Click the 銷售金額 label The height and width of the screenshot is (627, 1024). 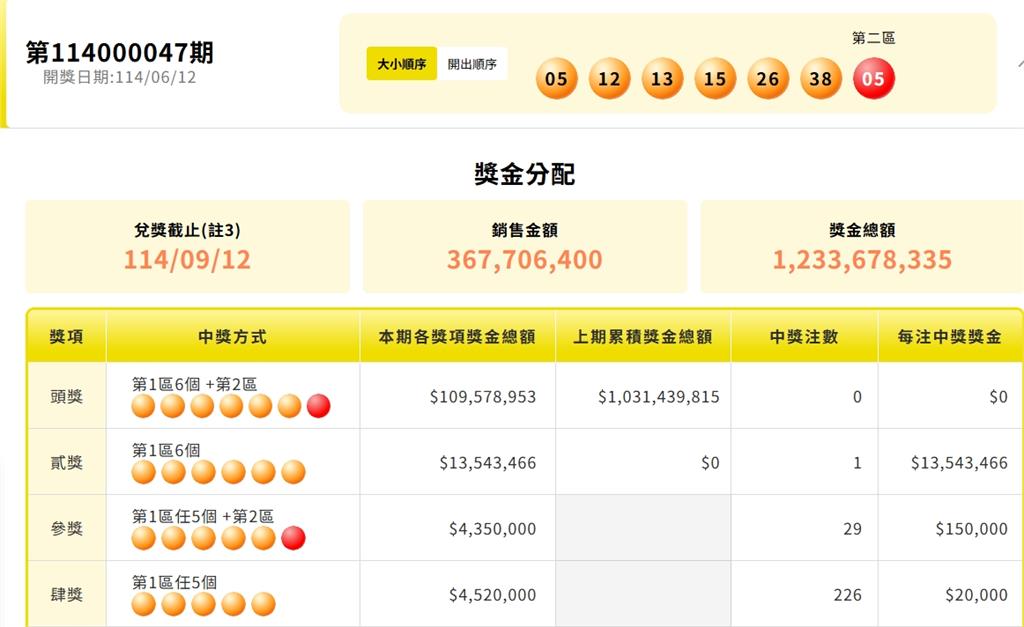point(524,230)
